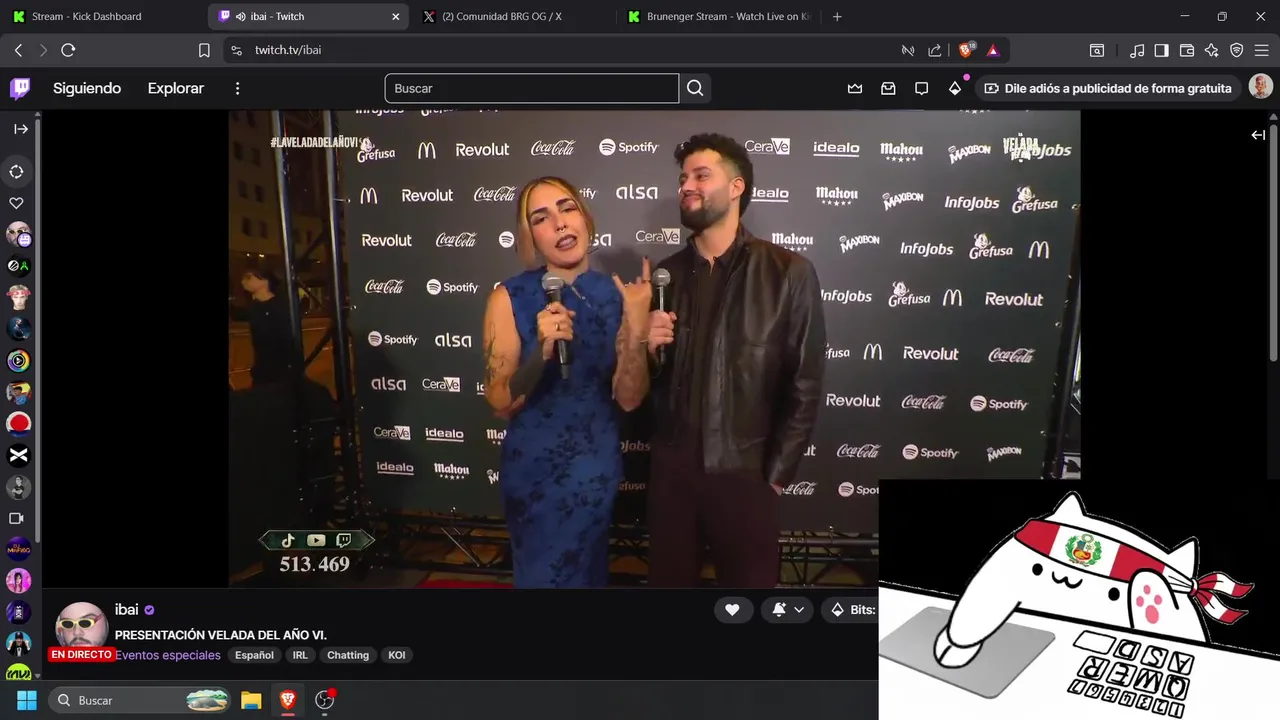
Task: Switch to Stream - Kick Dashboard tab
Action: pos(102,16)
